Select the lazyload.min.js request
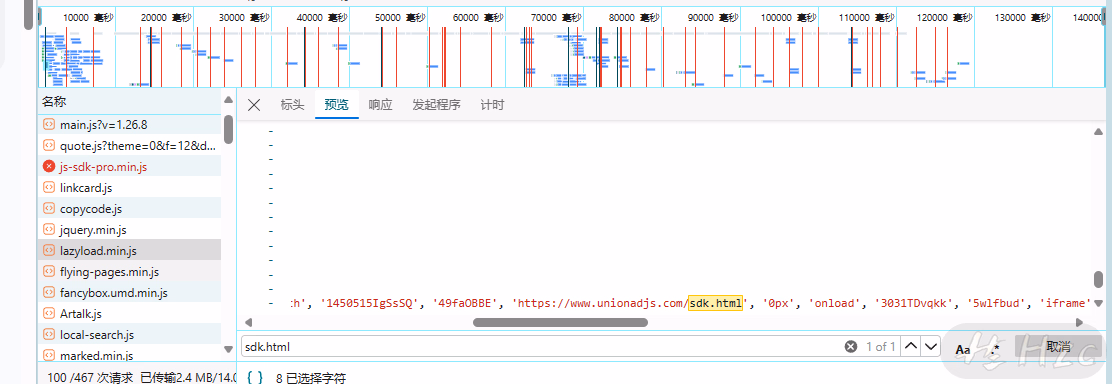The image size is (1112, 384). 130,251
